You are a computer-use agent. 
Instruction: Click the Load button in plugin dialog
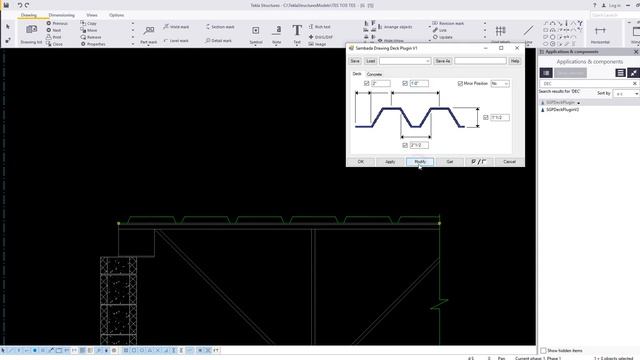[x=371, y=61]
